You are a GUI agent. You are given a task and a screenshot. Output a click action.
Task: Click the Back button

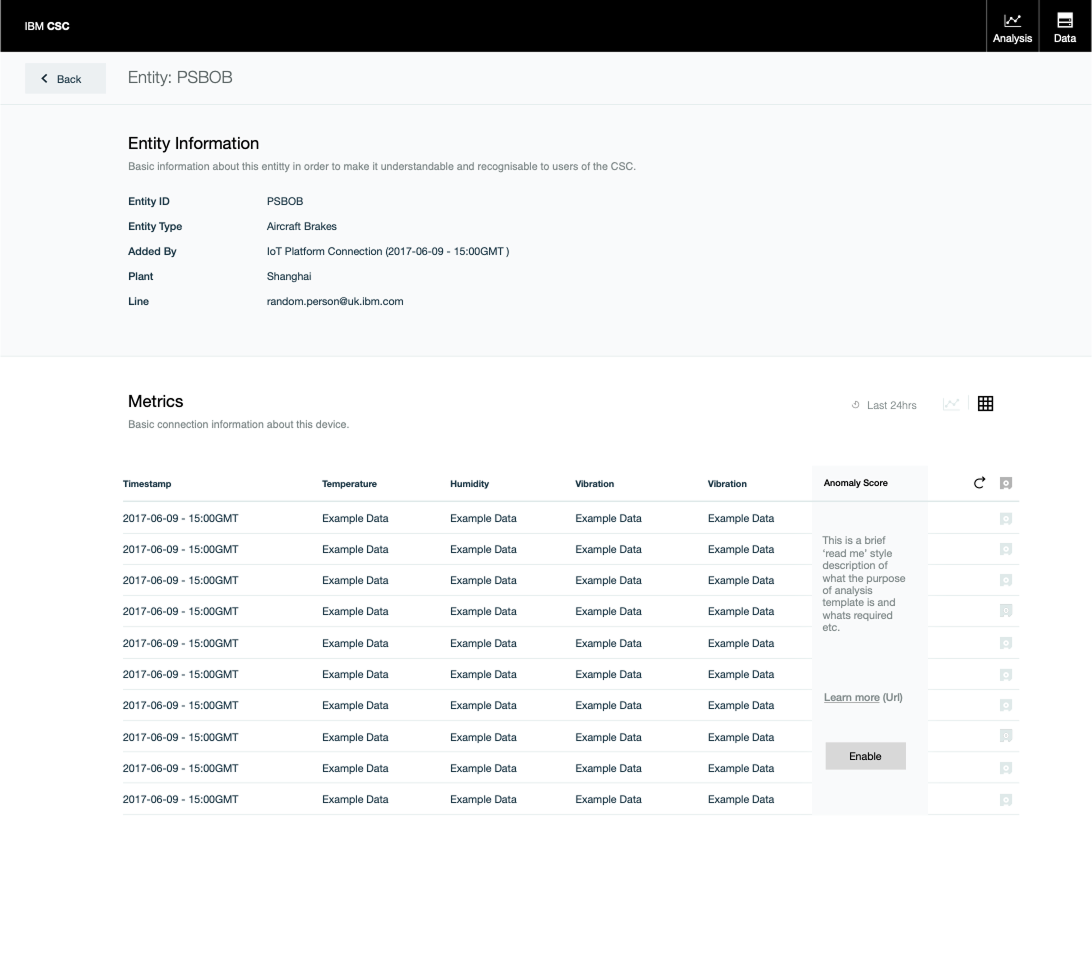pos(65,77)
